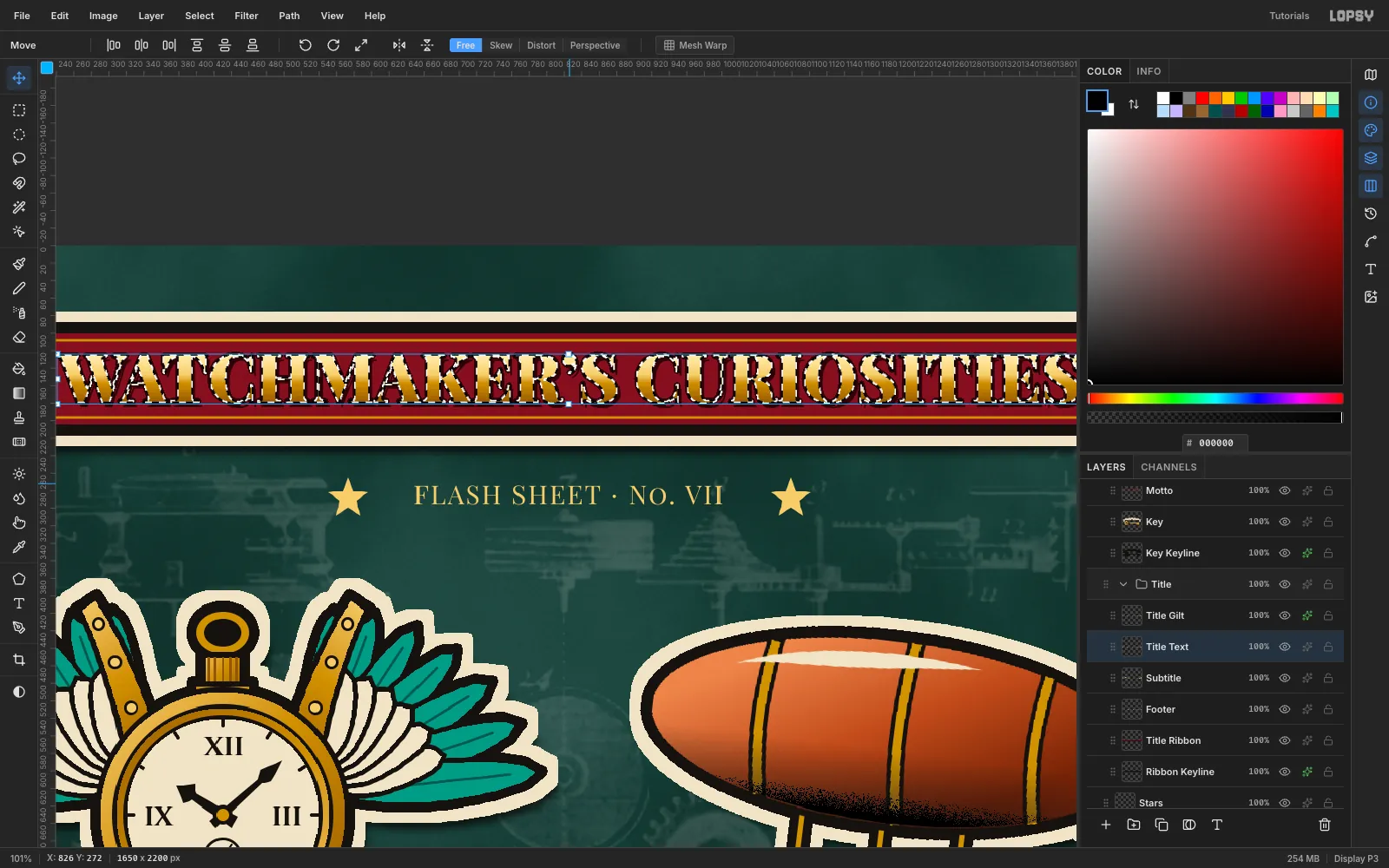The image size is (1389, 868).
Task: Lock the Title Ribbon layer
Action: click(x=1328, y=740)
